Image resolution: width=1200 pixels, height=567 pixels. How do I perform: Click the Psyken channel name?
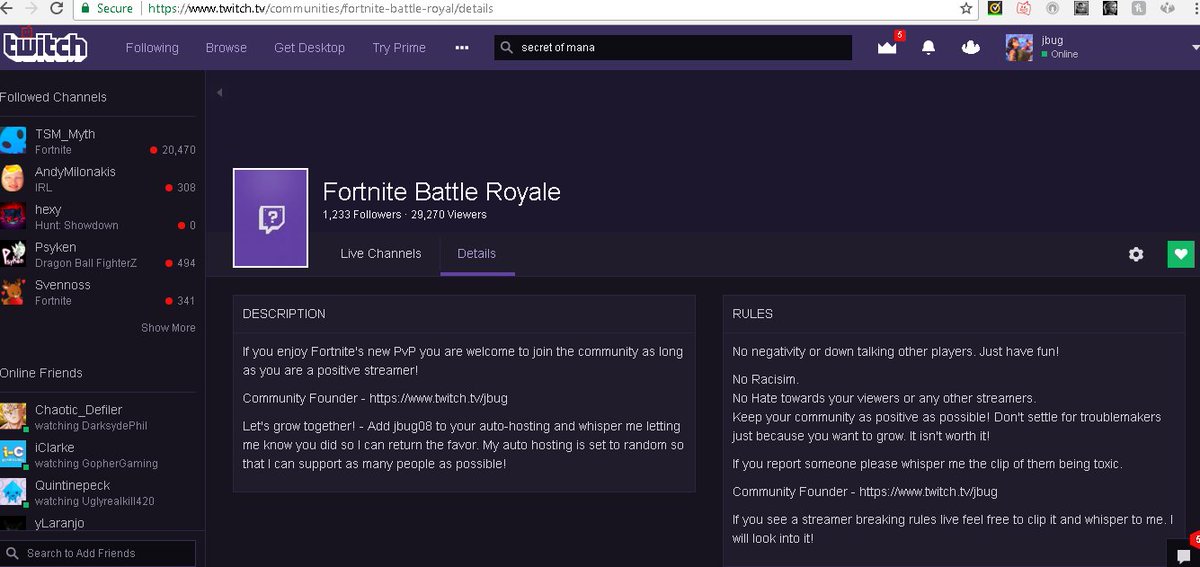(55, 247)
